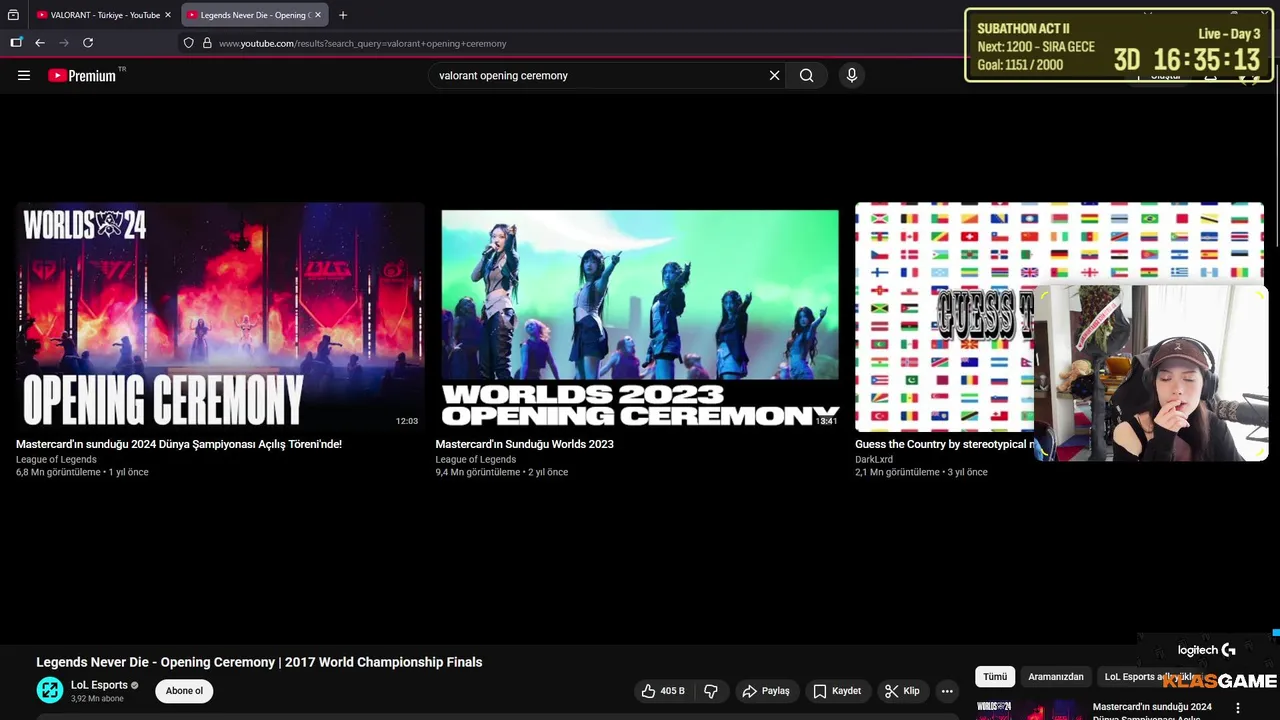The height and width of the screenshot is (720, 1280).
Task: Run search with the magnifier button
Action: coord(806,75)
